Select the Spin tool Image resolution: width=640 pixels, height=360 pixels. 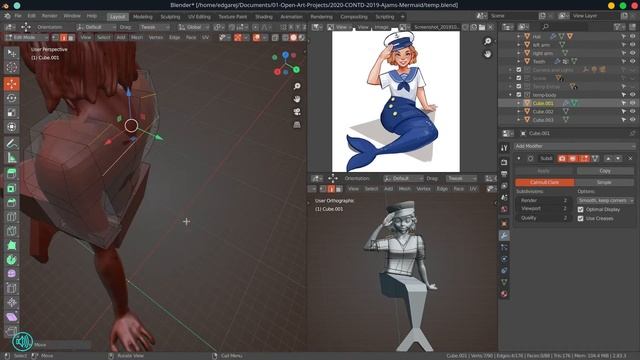click(11, 259)
